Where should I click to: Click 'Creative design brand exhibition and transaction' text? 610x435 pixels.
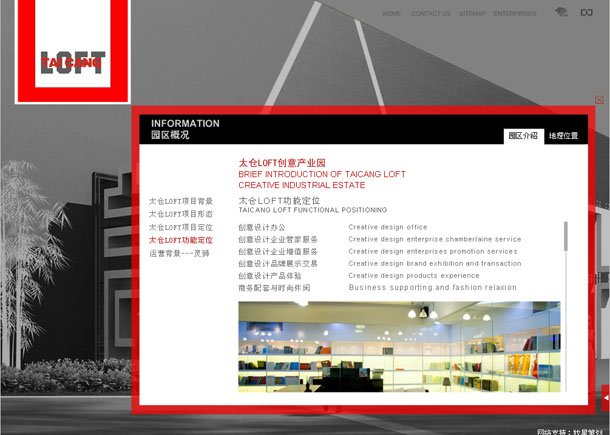(435, 263)
